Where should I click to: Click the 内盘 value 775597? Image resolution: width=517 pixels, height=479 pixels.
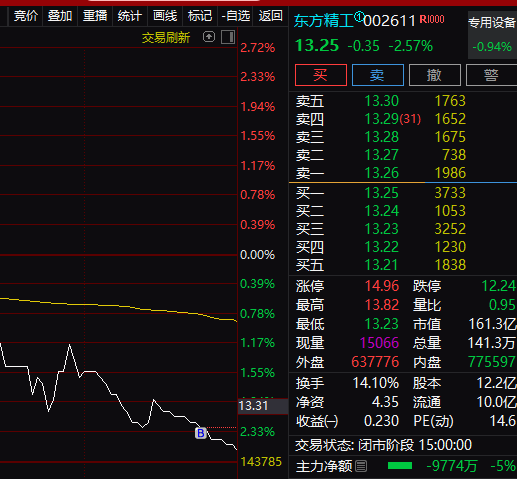pos(492,362)
